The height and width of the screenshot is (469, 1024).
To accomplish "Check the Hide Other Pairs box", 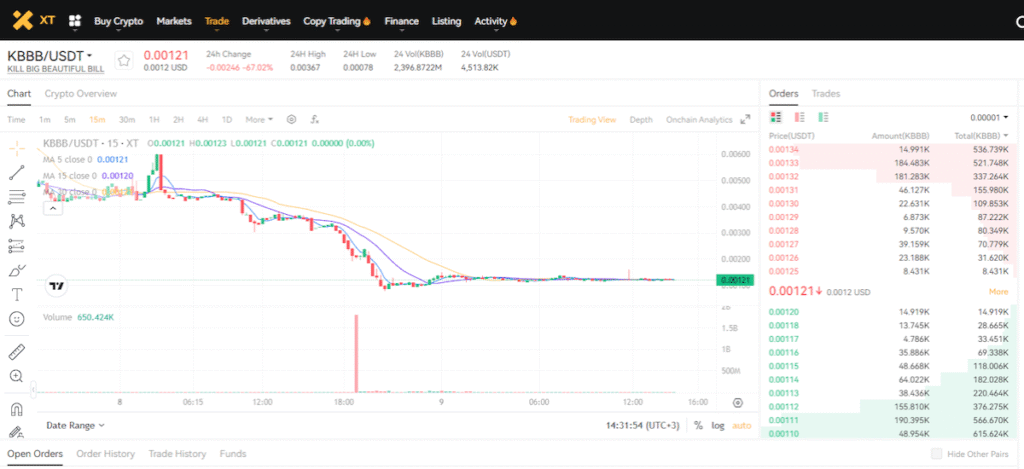I will click(x=936, y=454).
